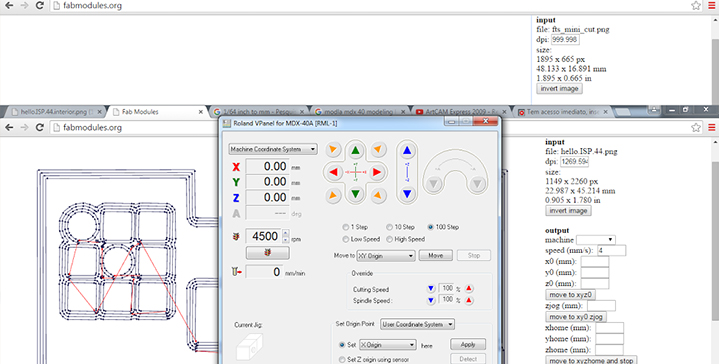Click invert image for hello.ISP.44.png

tap(568, 210)
